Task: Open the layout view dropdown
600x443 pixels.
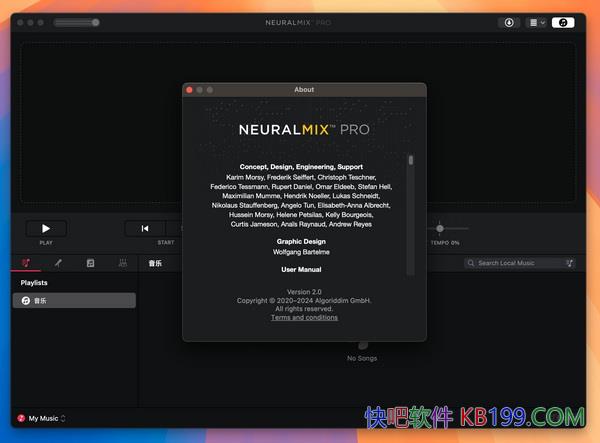Action: [537, 22]
